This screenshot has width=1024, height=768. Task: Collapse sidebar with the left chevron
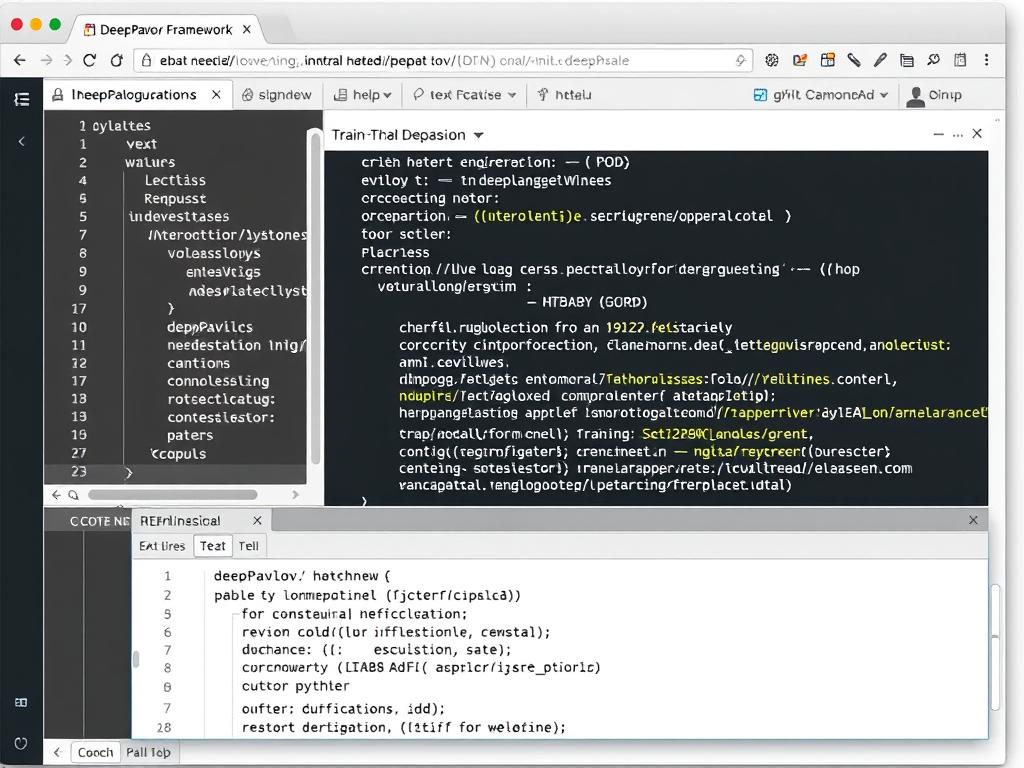pos(22,141)
